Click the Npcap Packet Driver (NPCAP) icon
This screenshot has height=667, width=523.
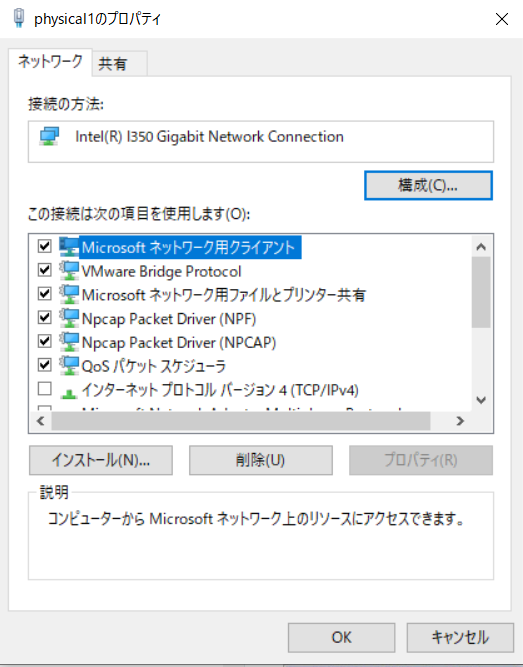[x=69, y=342]
